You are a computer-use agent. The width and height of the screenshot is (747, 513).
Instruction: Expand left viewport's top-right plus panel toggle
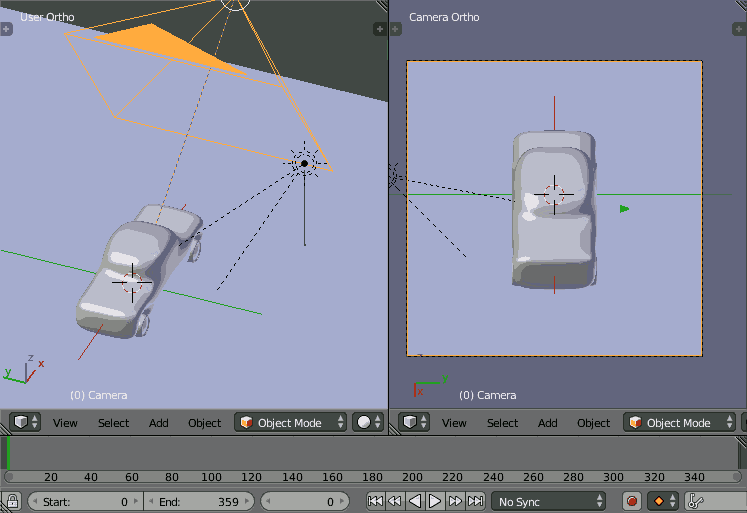pos(380,29)
